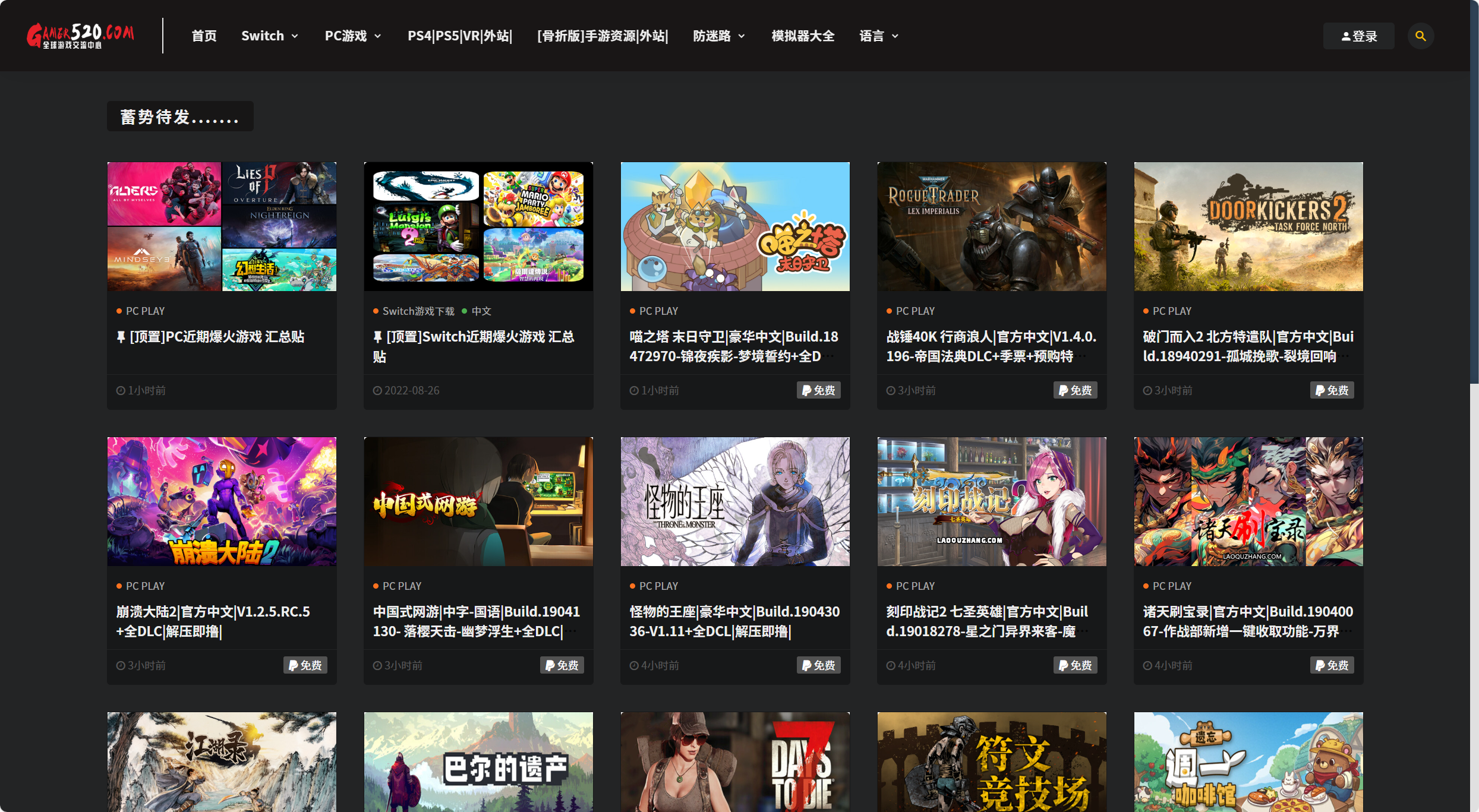The width and height of the screenshot is (1479, 812).
Task: Open the search magnifier icon
Action: pos(1420,36)
